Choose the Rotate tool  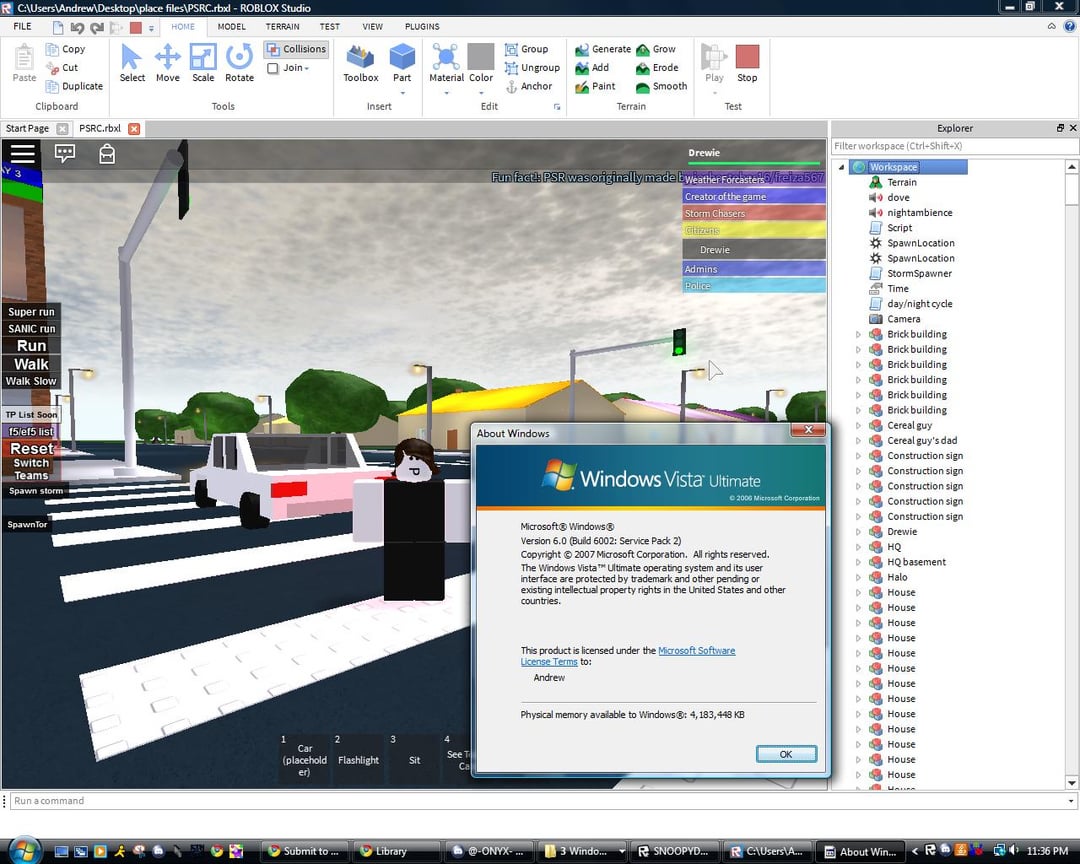pyautogui.click(x=239, y=63)
